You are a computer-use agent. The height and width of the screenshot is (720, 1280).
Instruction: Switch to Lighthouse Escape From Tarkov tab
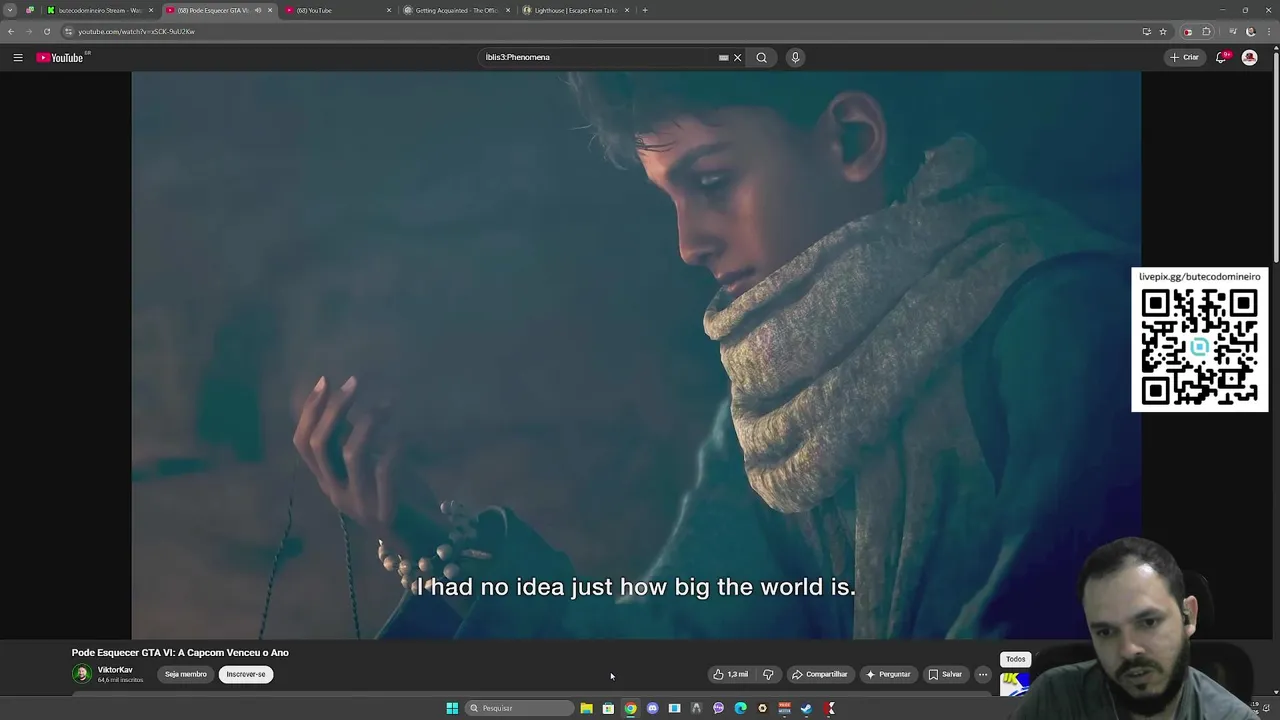pyautogui.click(x=575, y=10)
